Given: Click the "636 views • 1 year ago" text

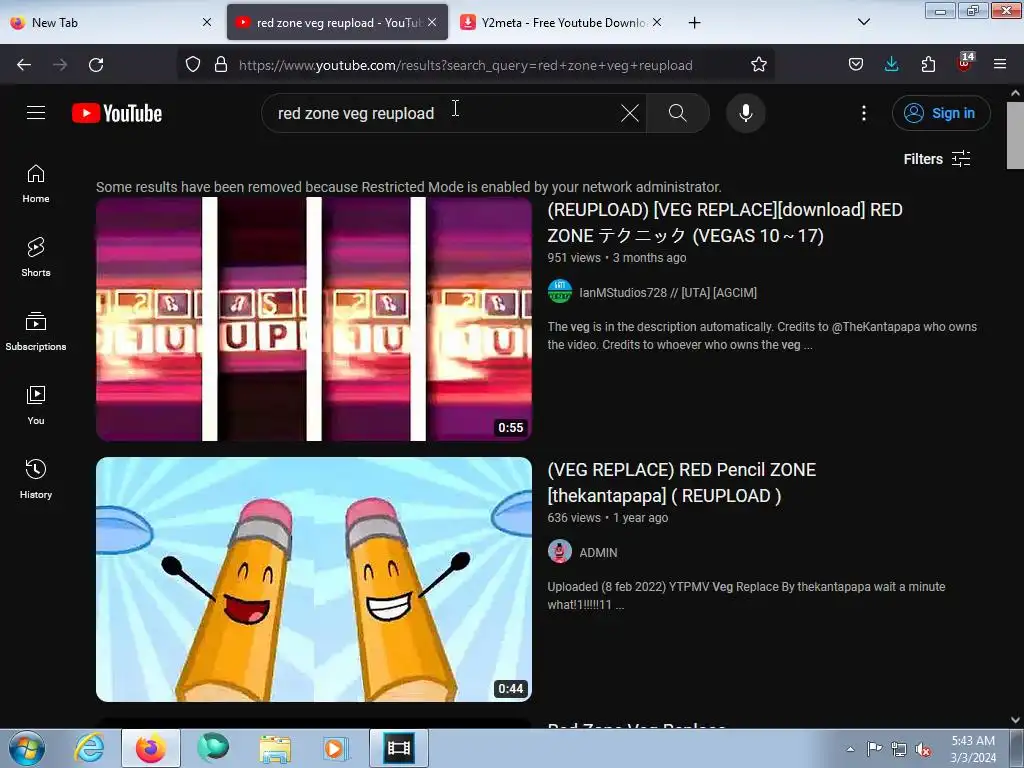Looking at the screenshot, I should 607,518.
